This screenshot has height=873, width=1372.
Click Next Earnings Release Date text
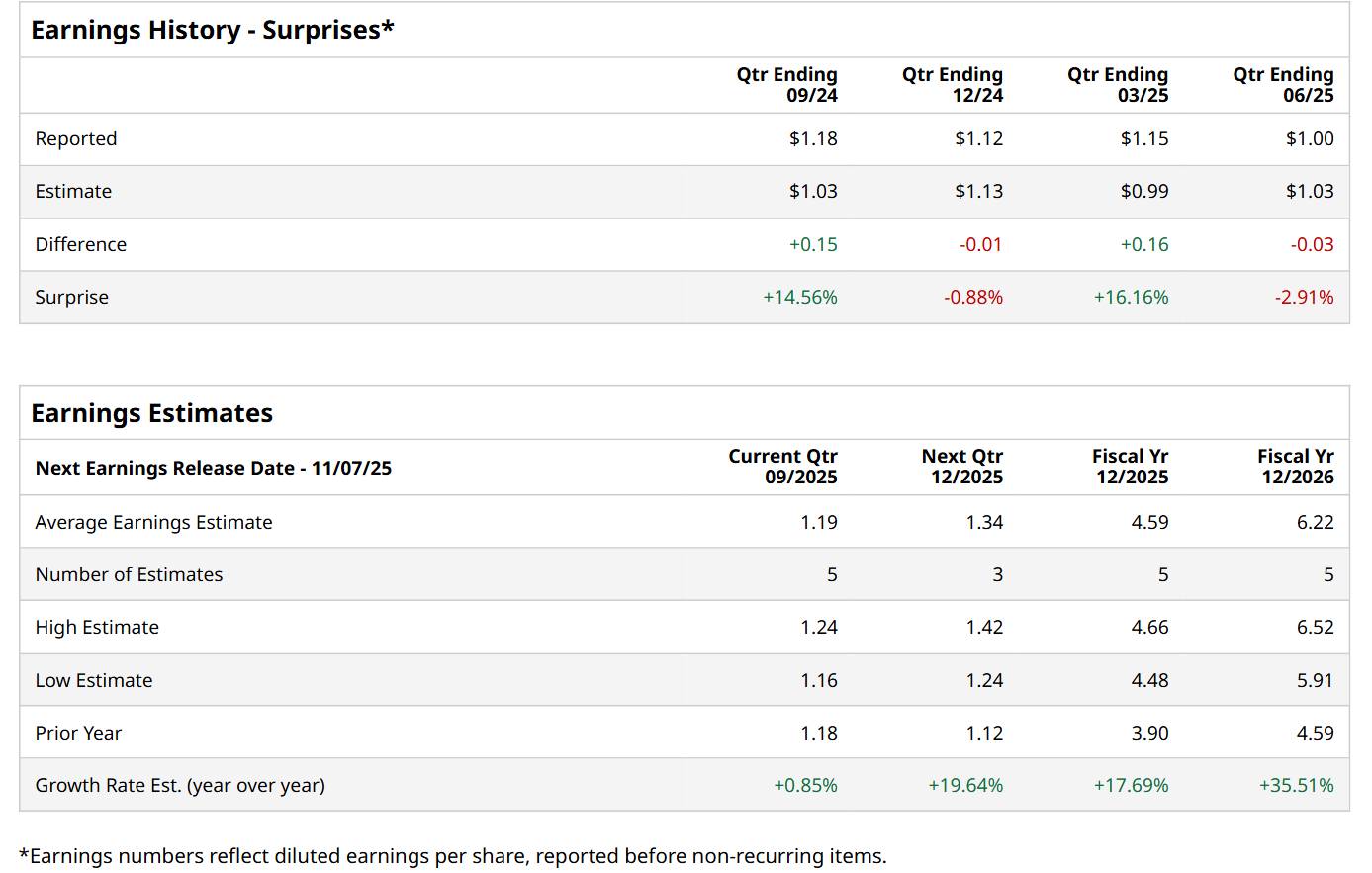click(x=213, y=468)
